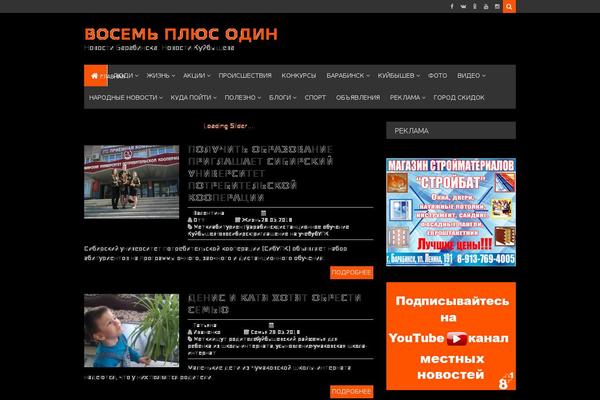Open ДЕНИС И КАТЯ ХОТЯТ ОБРЕСТИ СЕМЬЮ headline

coord(274,304)
